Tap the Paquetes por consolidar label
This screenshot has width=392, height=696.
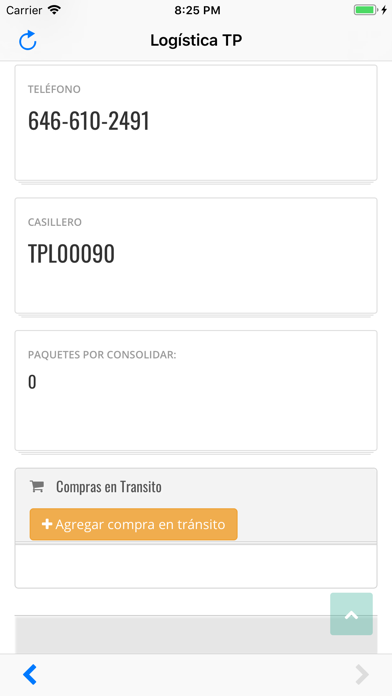point(102,355)
